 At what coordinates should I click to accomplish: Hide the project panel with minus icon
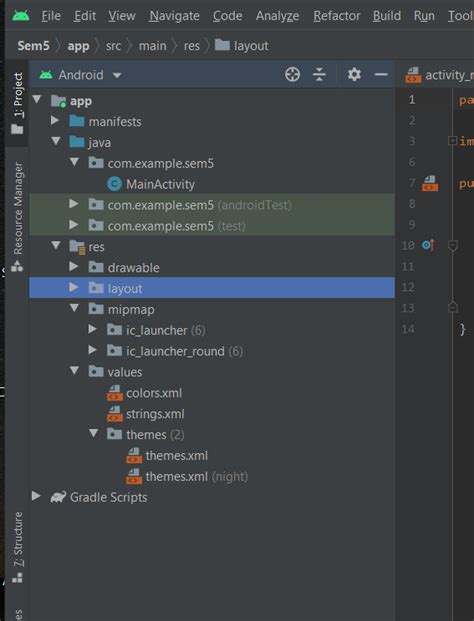[381, 74]
